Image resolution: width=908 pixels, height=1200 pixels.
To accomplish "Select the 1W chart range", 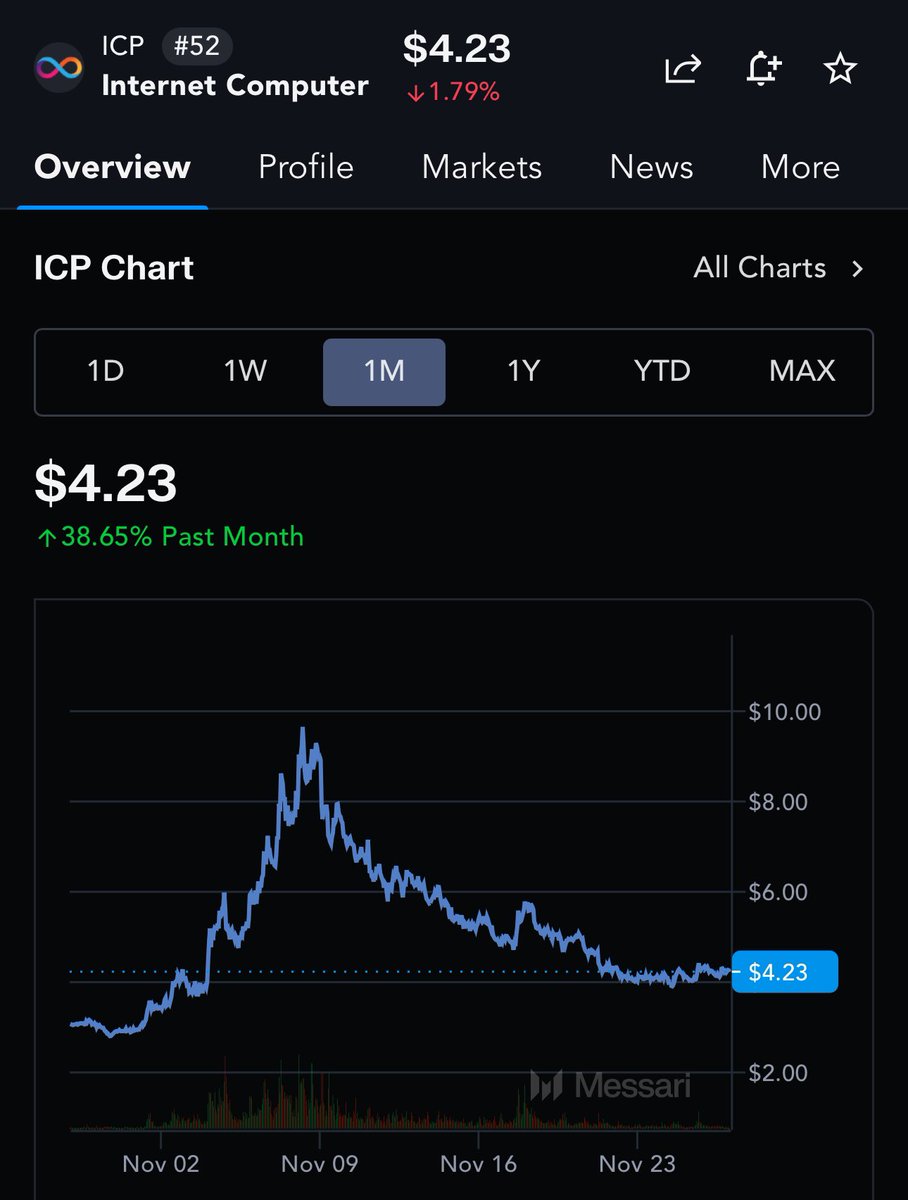I will (x=245, y=371).
